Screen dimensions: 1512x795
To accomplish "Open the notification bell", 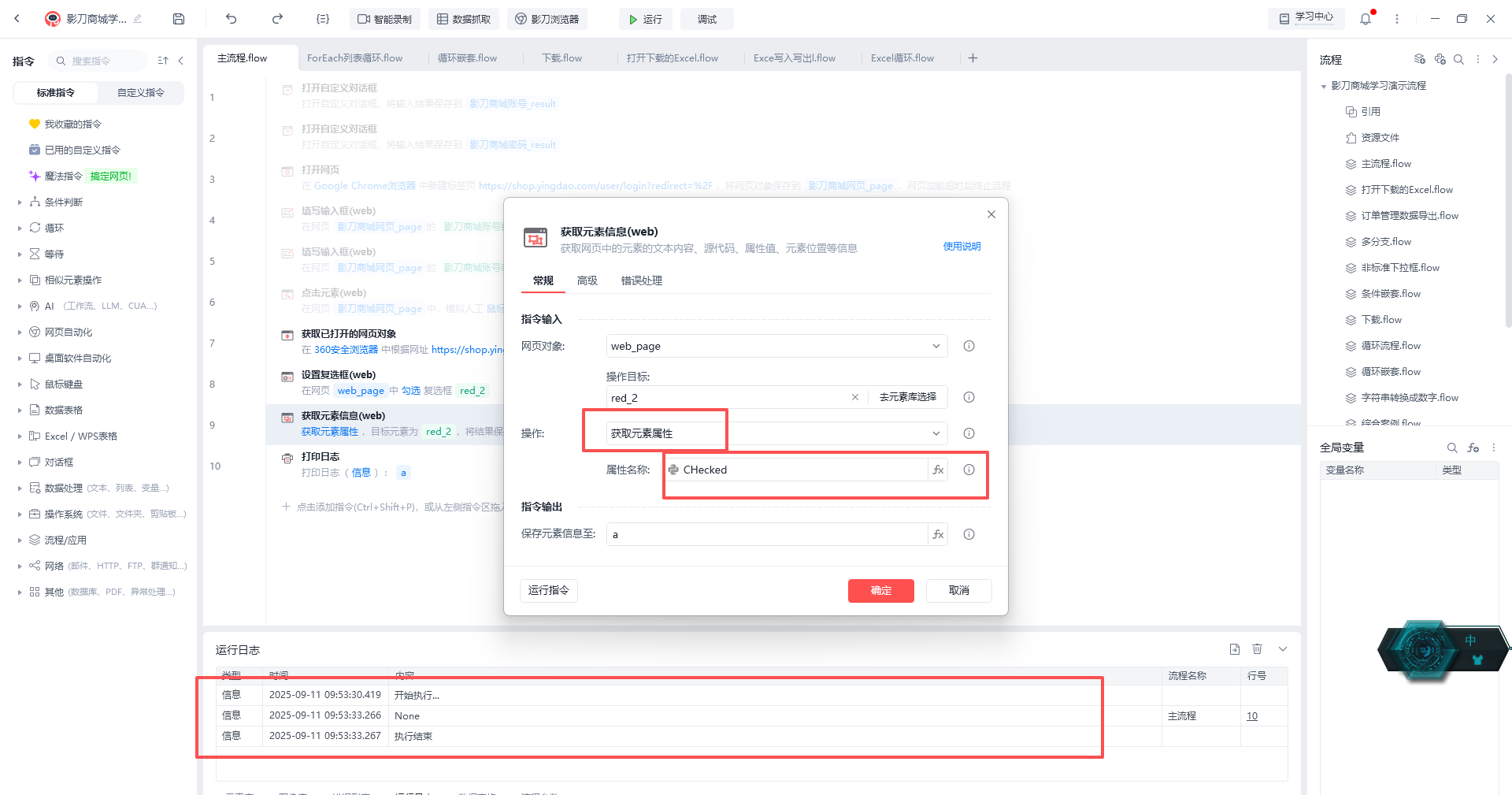I will 1366,19.
